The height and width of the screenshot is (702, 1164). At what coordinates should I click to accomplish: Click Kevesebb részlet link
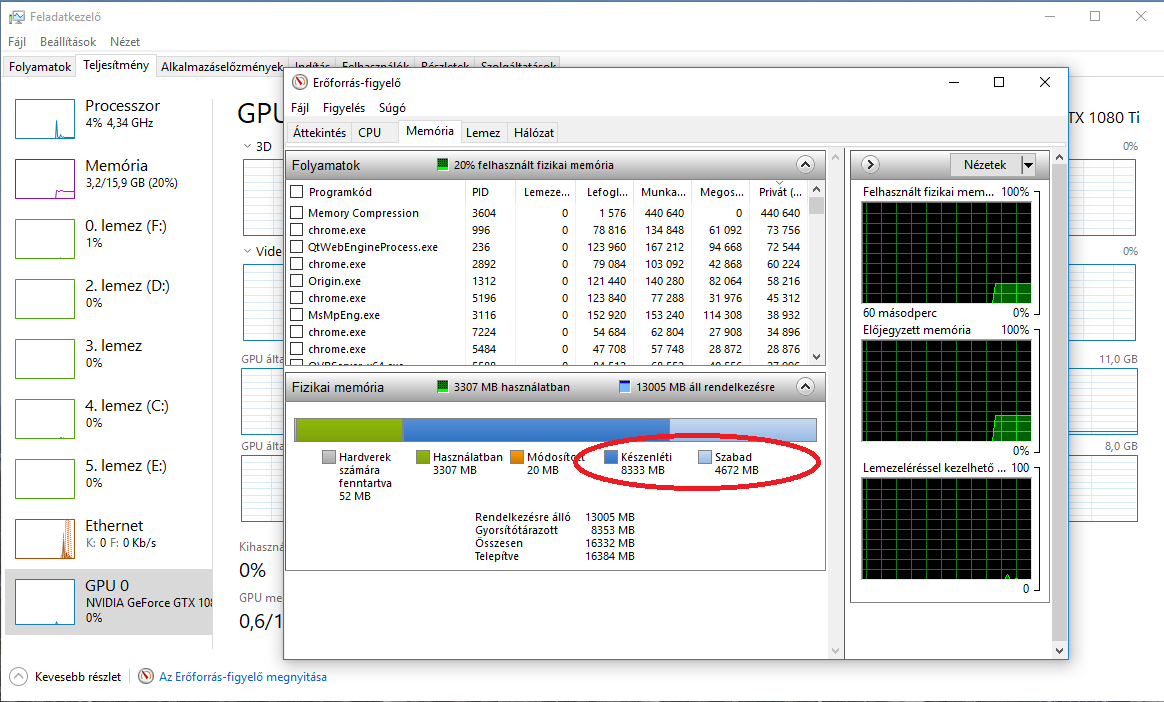78,677
